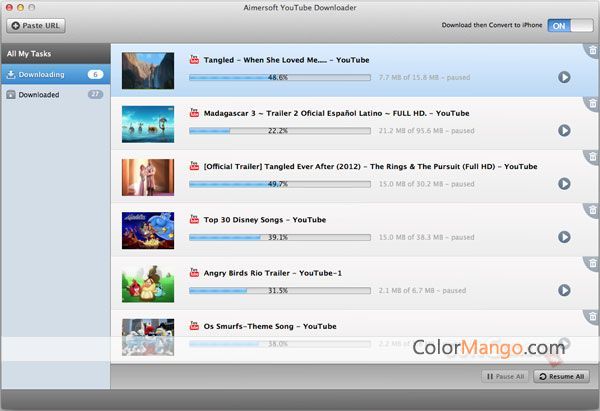
Task: Click status text '2.1 MB of 6.7 MB – paused'
Action: pos(422,290)
